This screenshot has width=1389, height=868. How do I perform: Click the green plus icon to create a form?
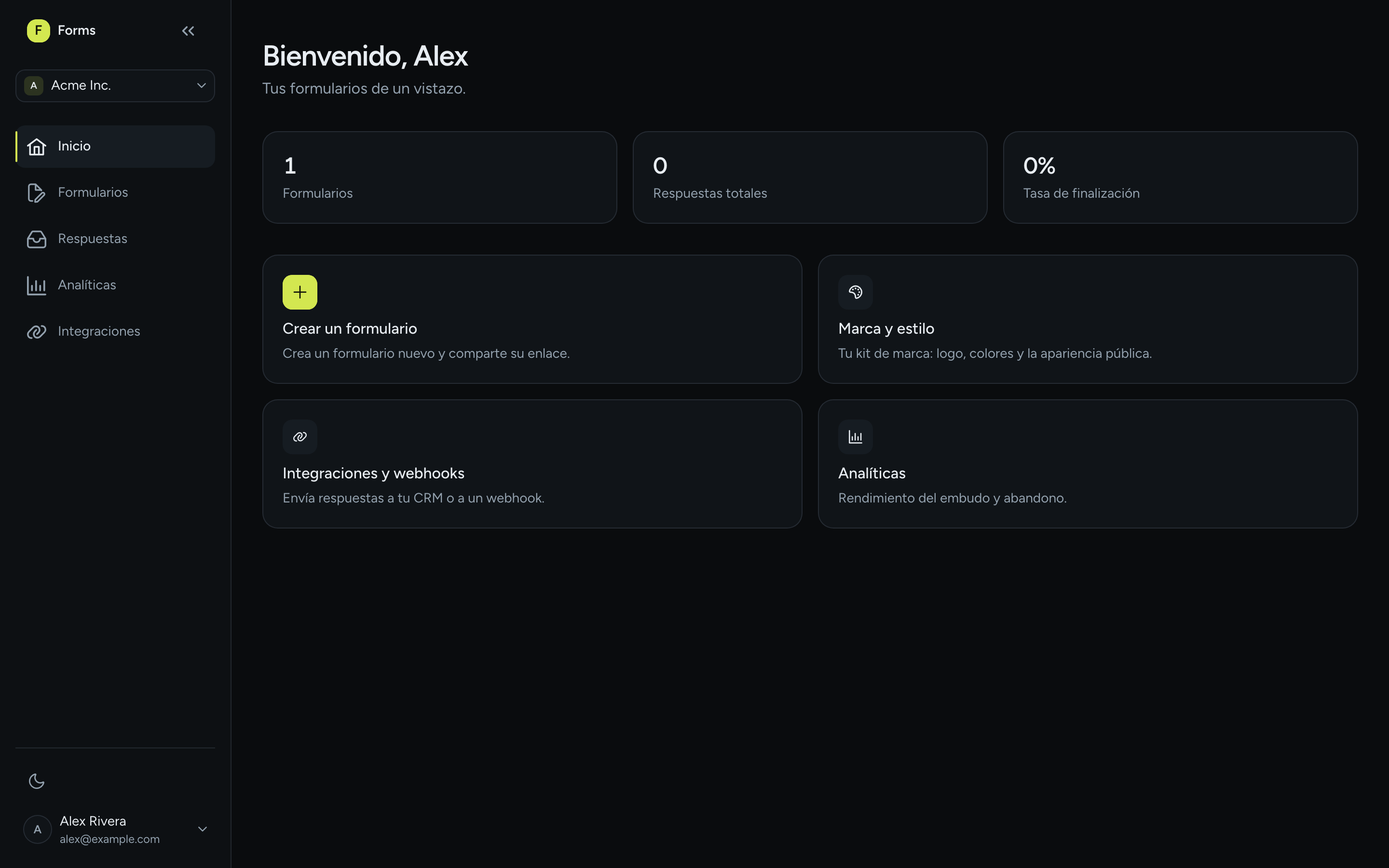point(300,292)
